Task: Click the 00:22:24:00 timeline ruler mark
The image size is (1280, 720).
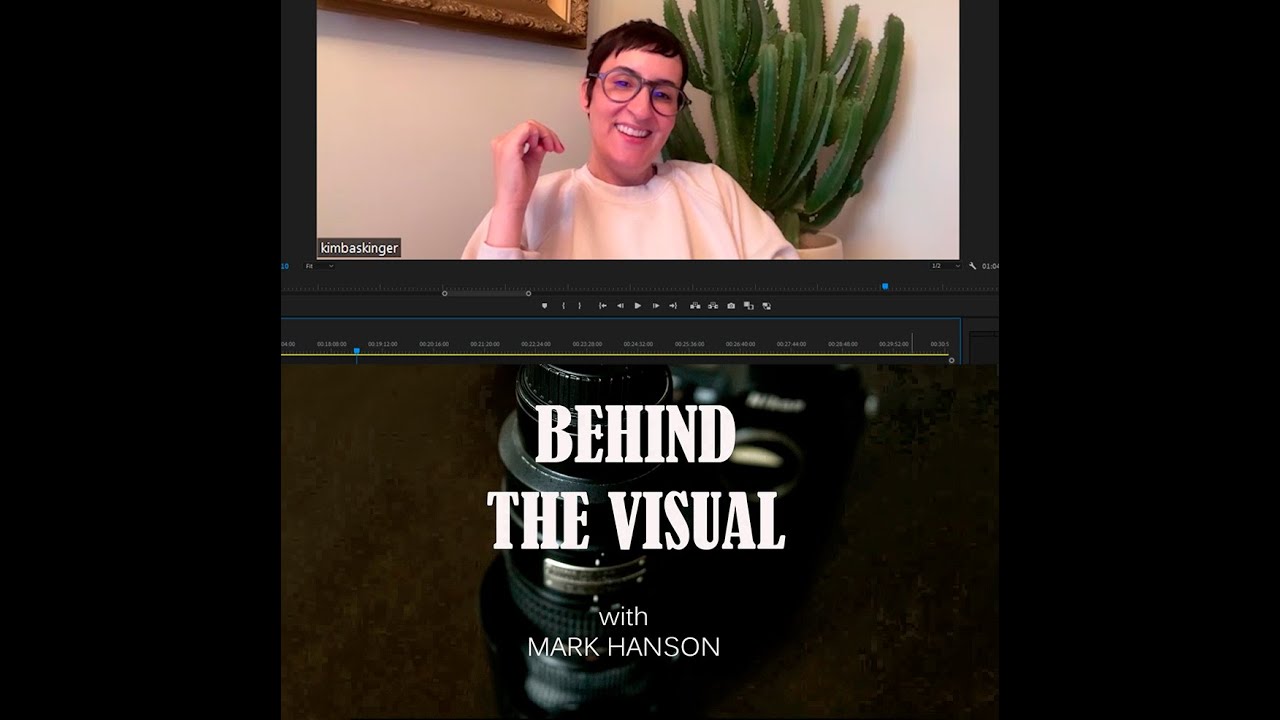Action: click(x=536, y=344)
